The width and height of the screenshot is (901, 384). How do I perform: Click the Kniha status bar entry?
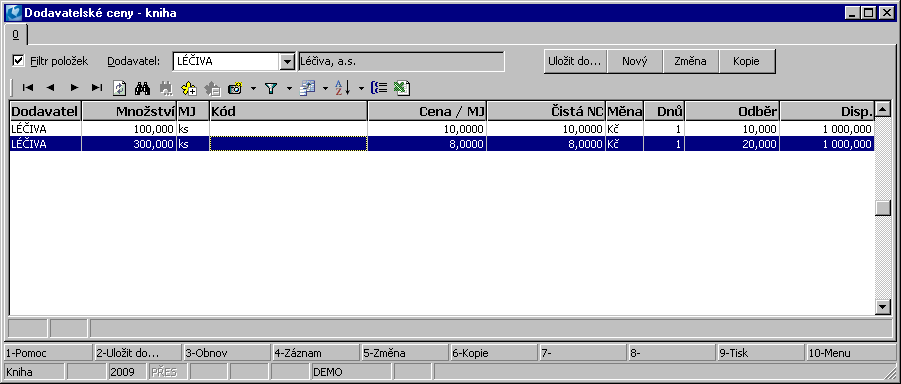pos(34,372)
